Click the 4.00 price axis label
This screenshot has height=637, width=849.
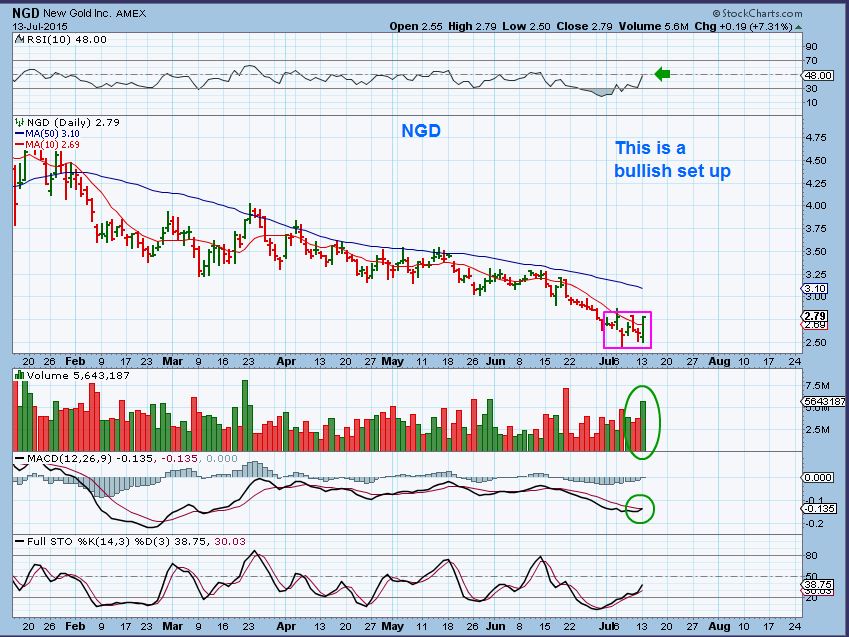816,206
